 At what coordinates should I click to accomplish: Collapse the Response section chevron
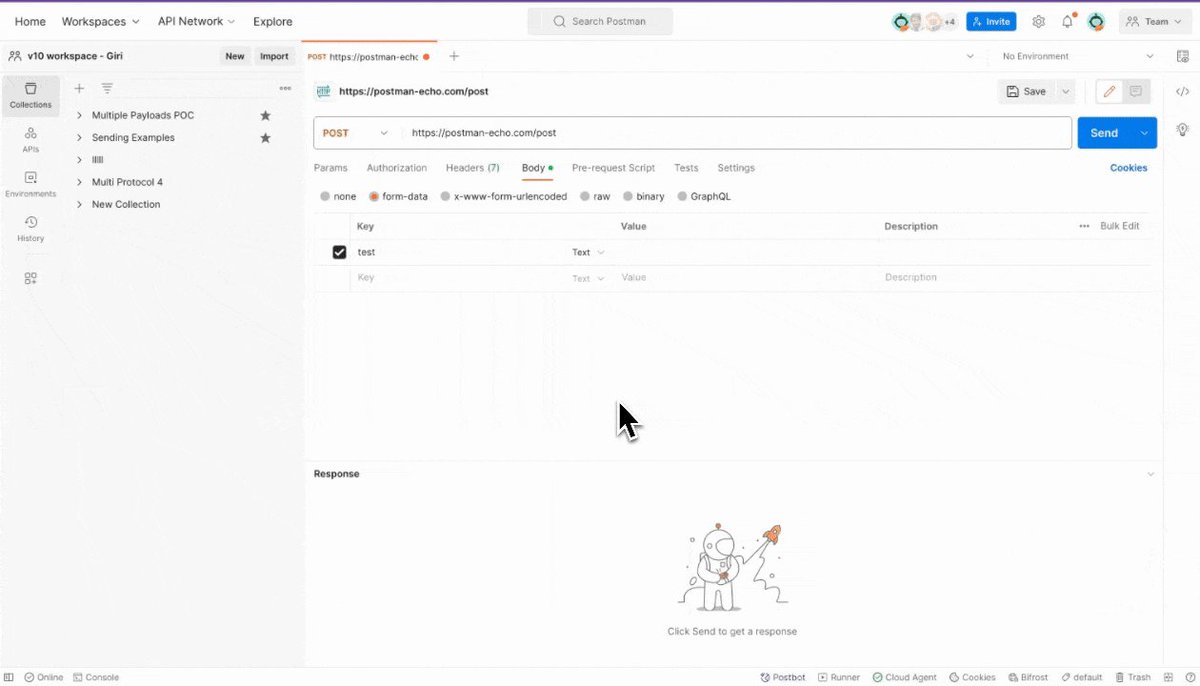click(1150, 474)
